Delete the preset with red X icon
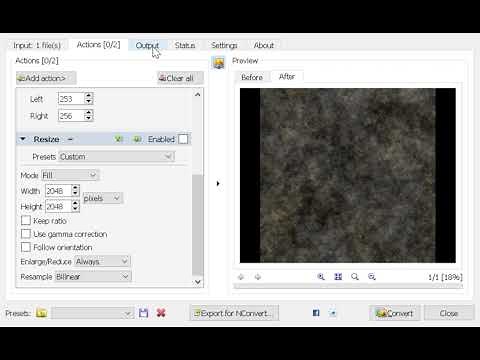This screenshot has height=360, width=480. tap(161, 313)
